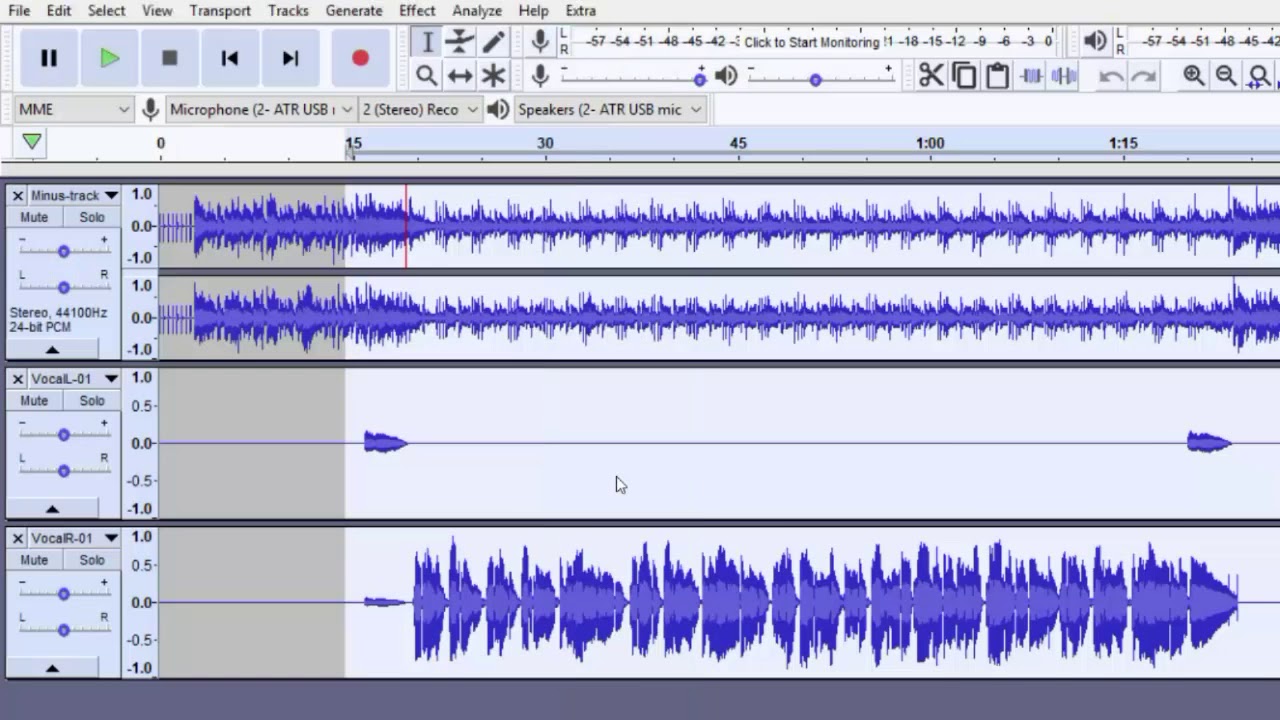Open the MME audio host dropdown
Image resolution: width=1280 pixels, height=720 pixels.
pos(73,109)
